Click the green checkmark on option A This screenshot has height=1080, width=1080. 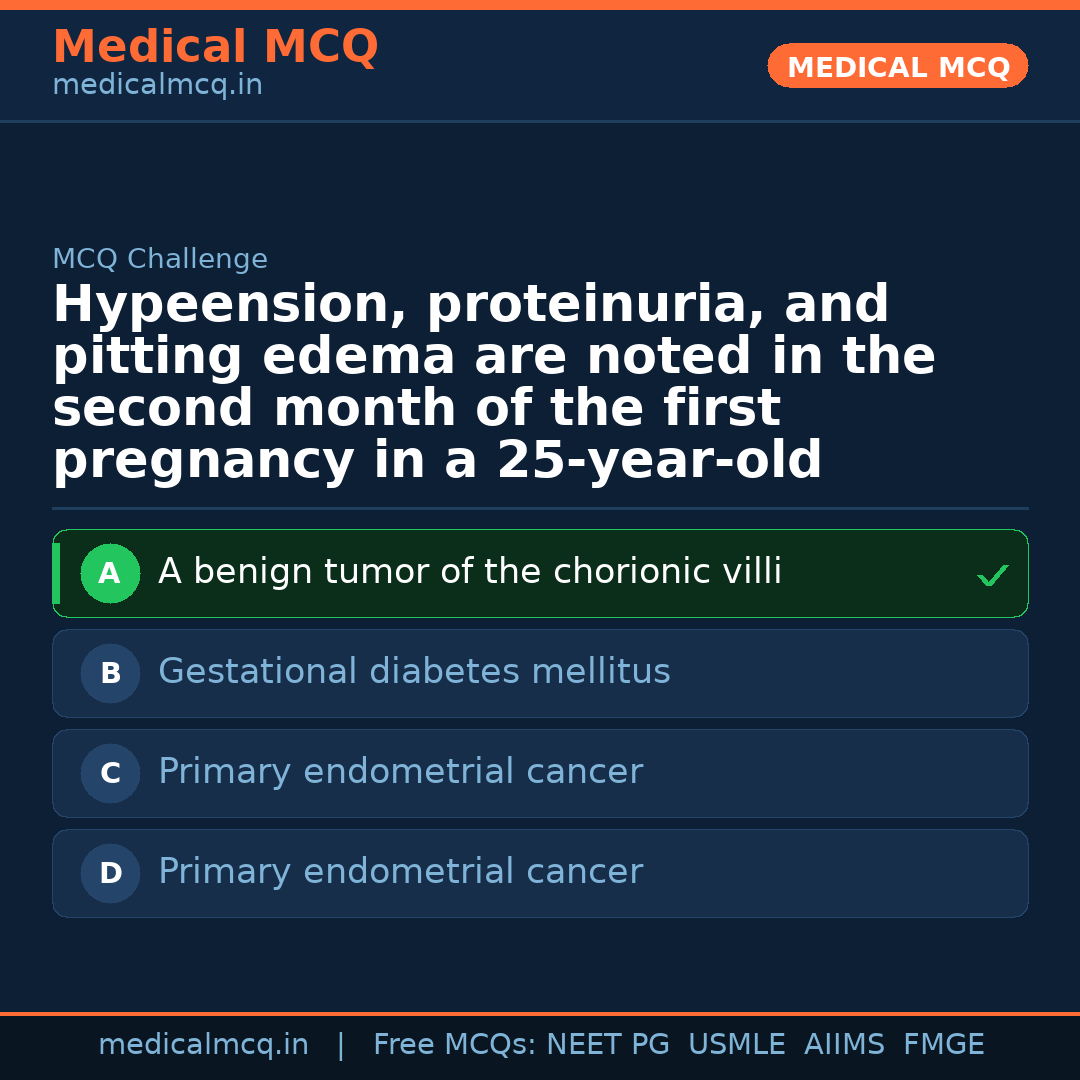992,575
